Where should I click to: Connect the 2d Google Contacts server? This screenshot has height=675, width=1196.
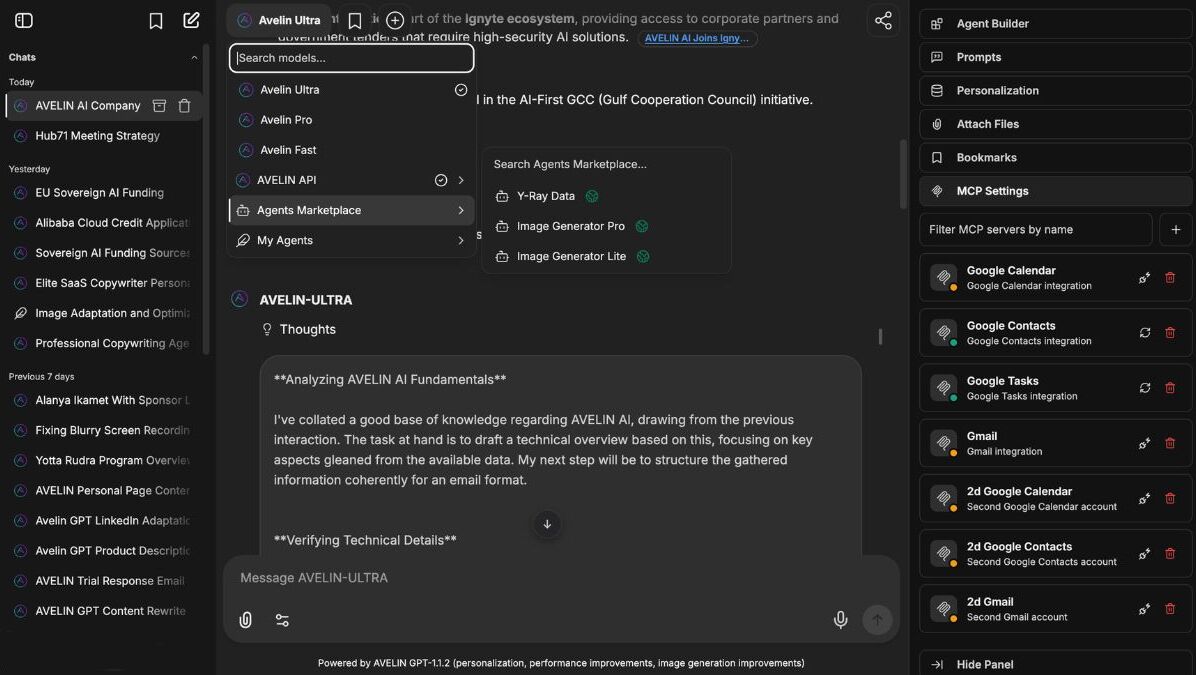[x=1145, y=554]
